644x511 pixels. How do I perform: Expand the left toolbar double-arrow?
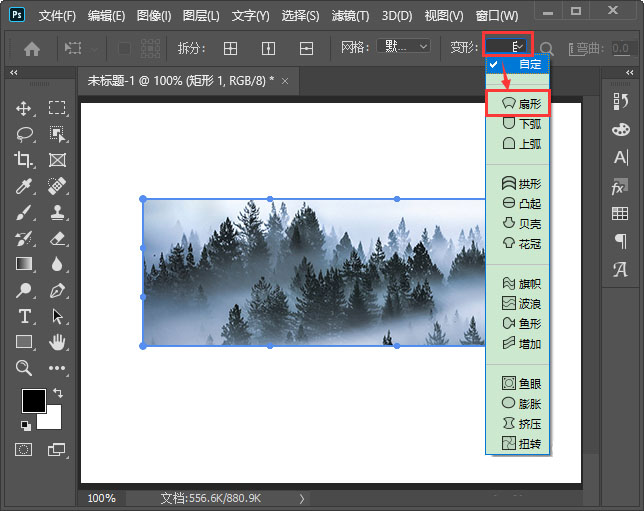(x=14, y=73)
